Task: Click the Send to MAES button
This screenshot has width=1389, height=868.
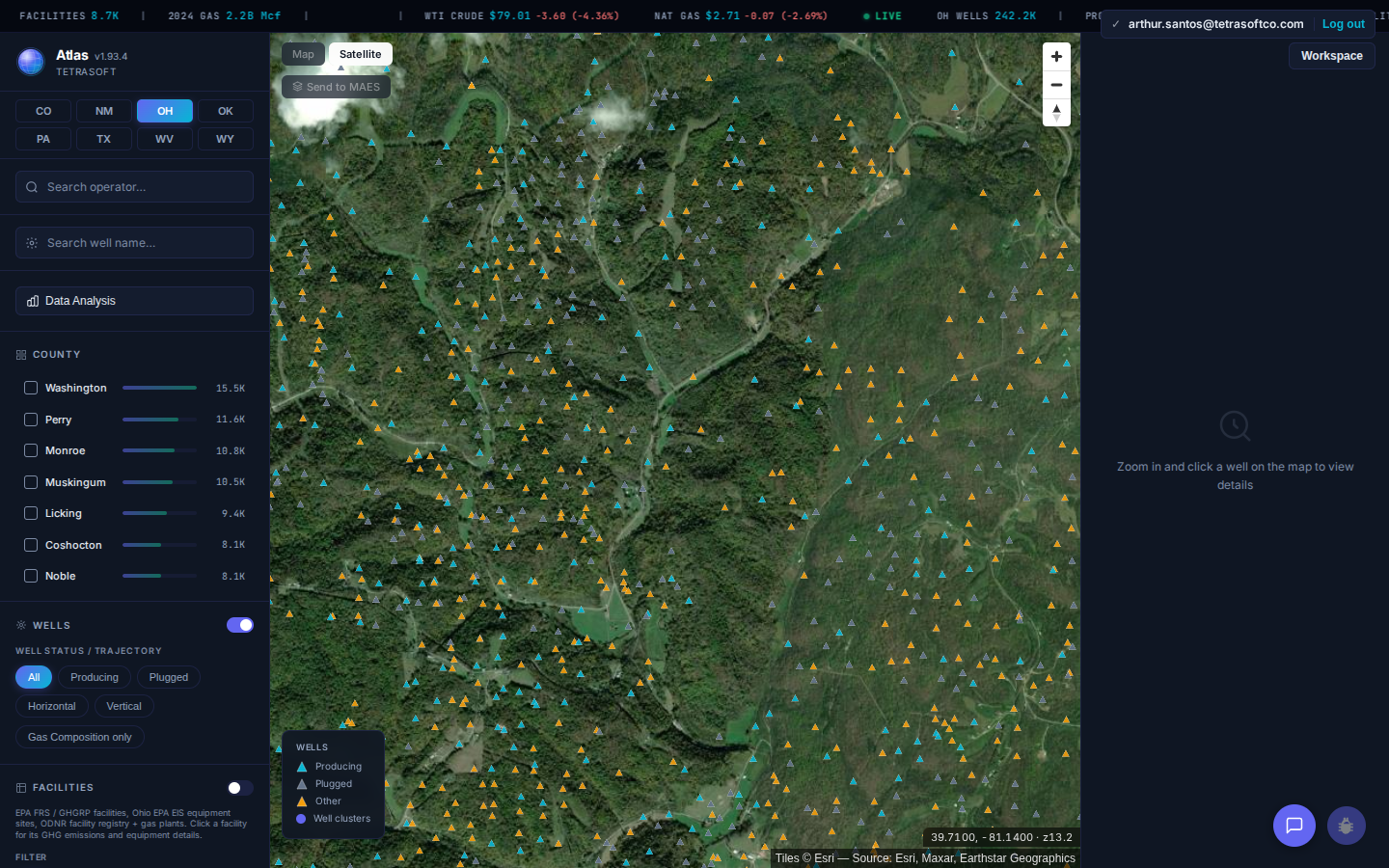Action: (336, 87)
